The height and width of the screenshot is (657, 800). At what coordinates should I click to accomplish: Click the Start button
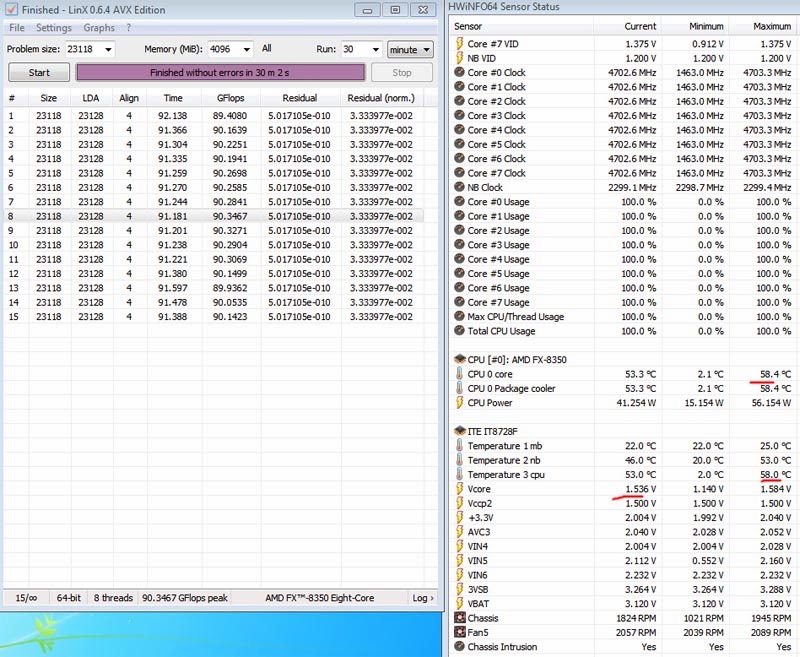(x=39, y=72)
